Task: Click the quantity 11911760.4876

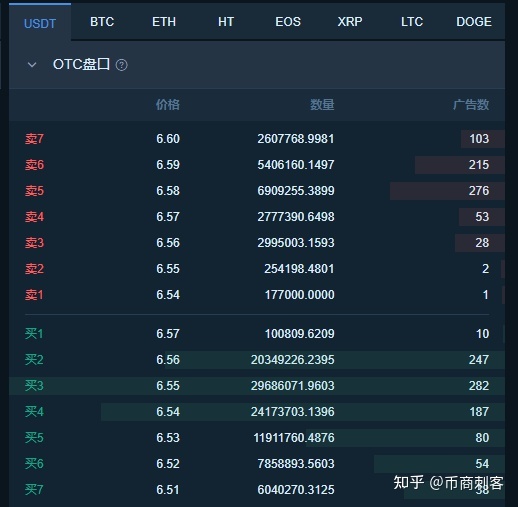Action: [294, 438]
